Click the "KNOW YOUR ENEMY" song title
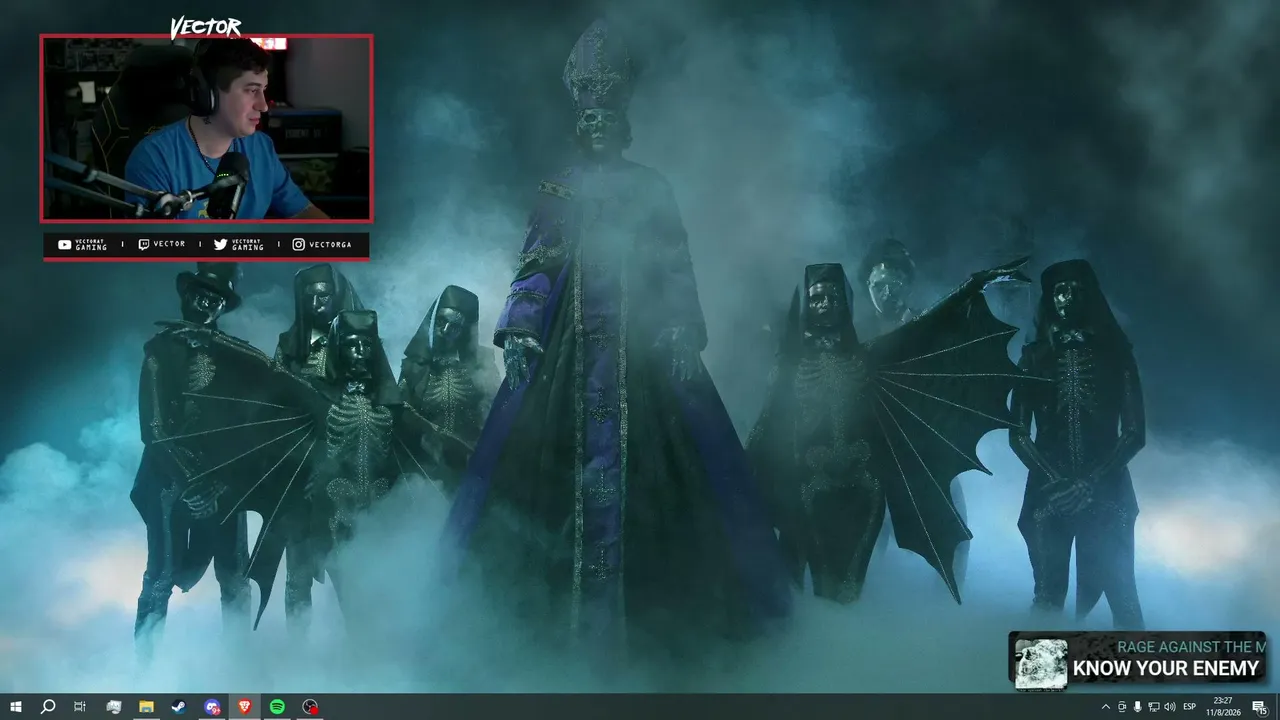Screen dimensions: 1280x720 click(1165, 669)
